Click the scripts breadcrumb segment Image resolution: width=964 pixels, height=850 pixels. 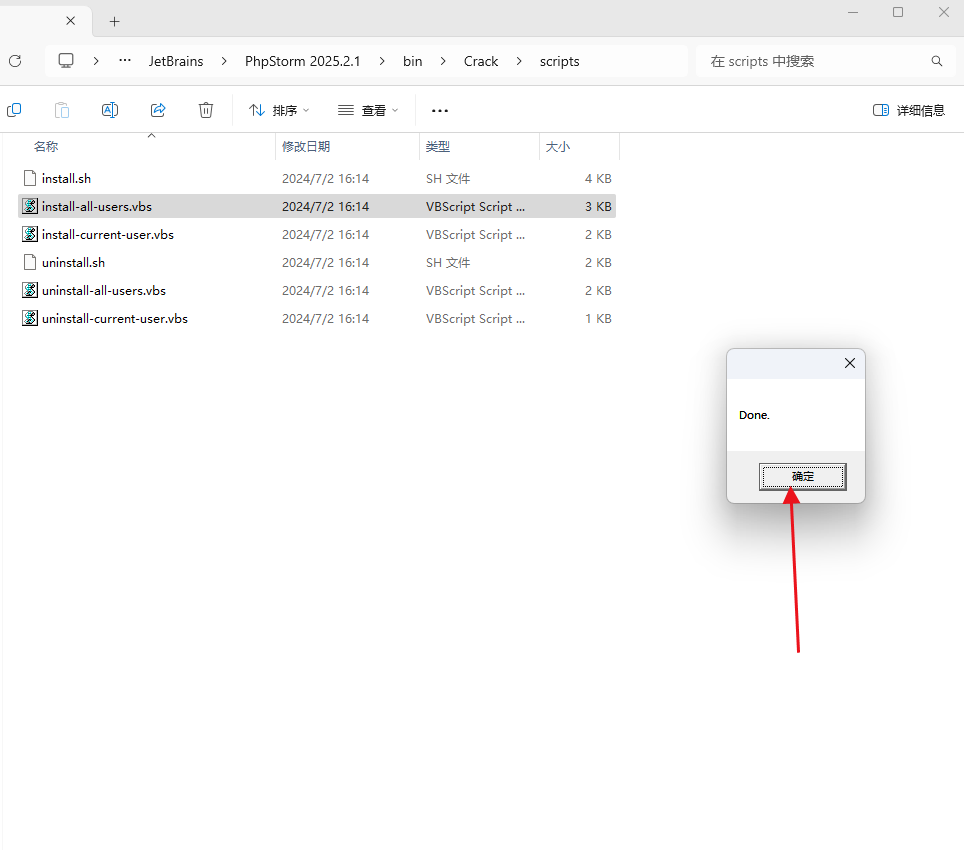click(559, 61)
